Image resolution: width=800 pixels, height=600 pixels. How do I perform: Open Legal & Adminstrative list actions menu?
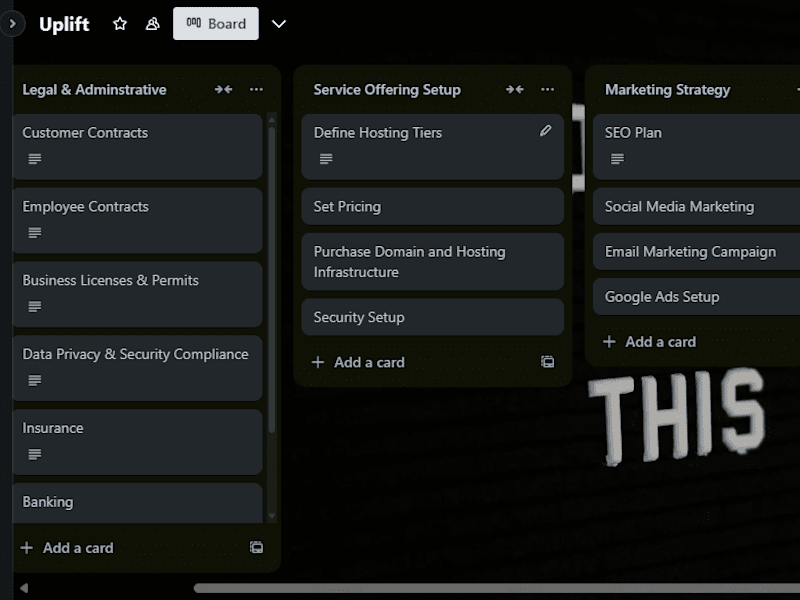point(256,89)
